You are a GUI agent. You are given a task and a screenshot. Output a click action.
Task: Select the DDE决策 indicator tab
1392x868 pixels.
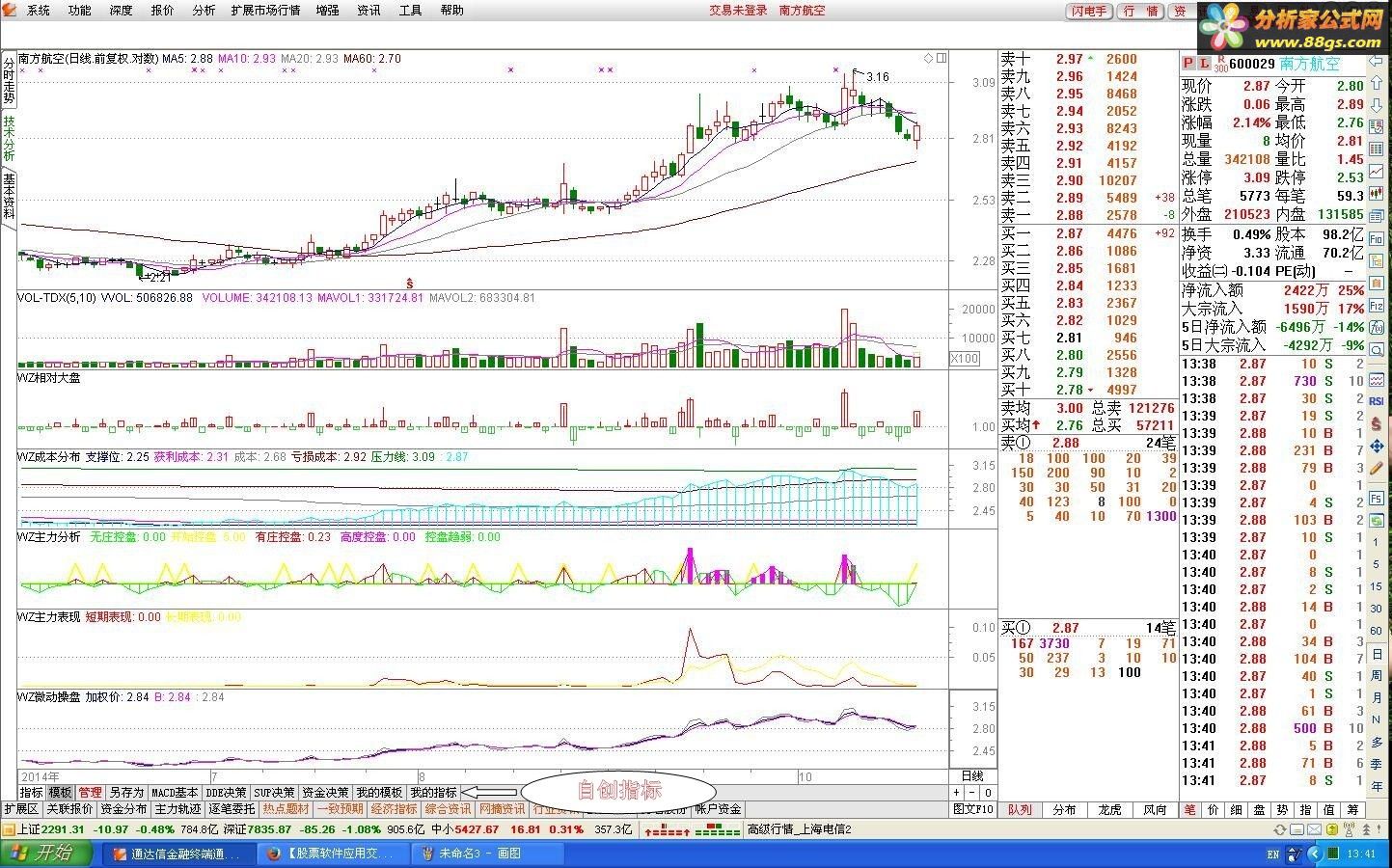coord(226,793)
